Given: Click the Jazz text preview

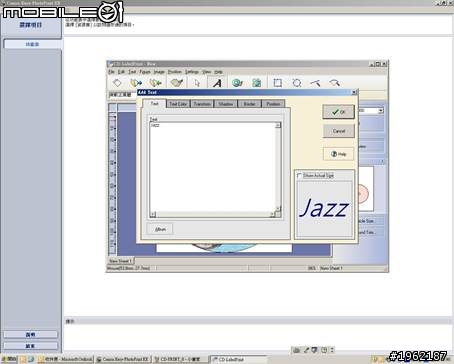Looking at the screenshot, I should click(x=324, y=208).
